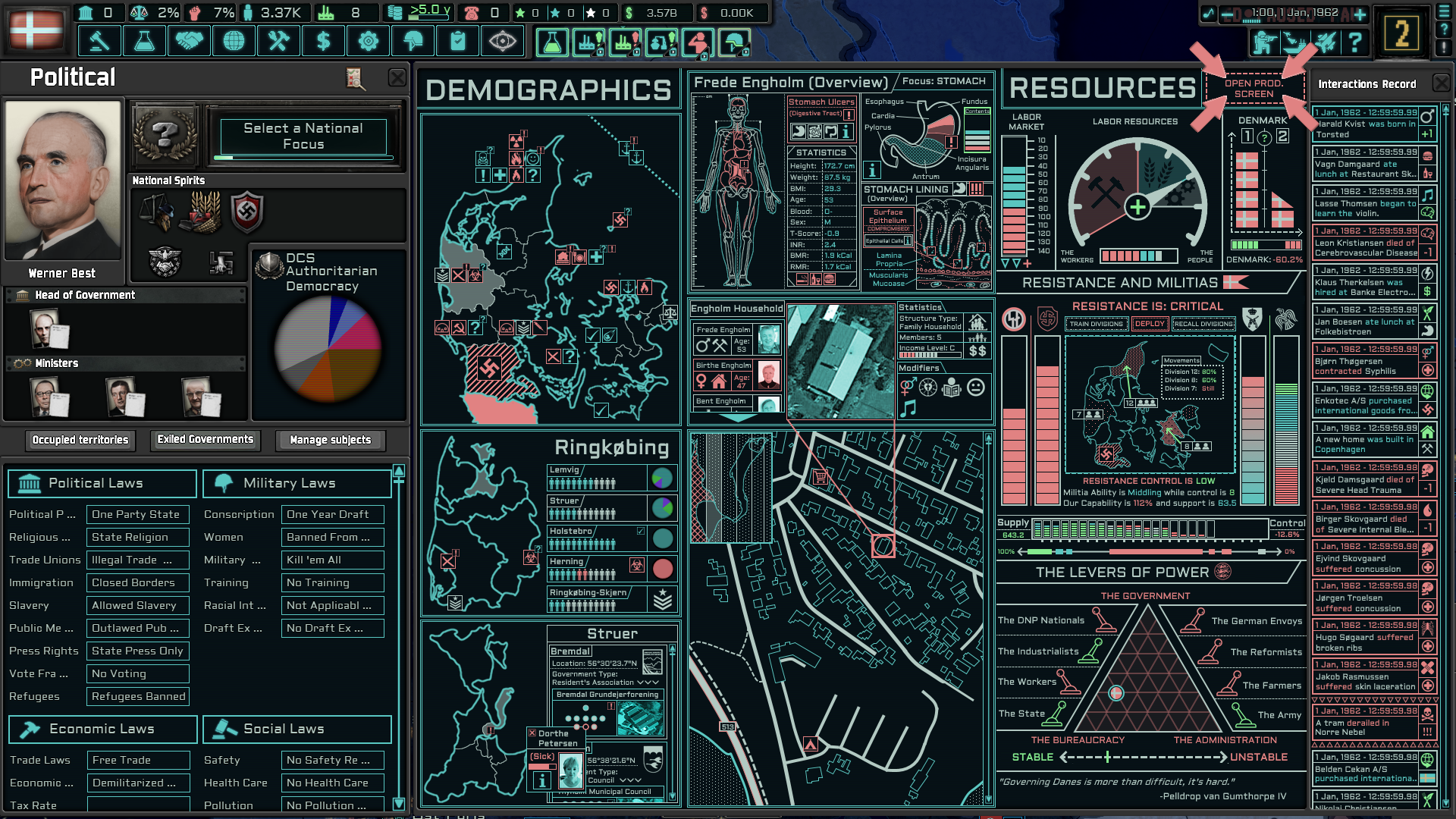Click the DEPLOY divisions button
Image resolution: width=1456 pixels, height=819 pixels.
click(x=1149, y=324)
